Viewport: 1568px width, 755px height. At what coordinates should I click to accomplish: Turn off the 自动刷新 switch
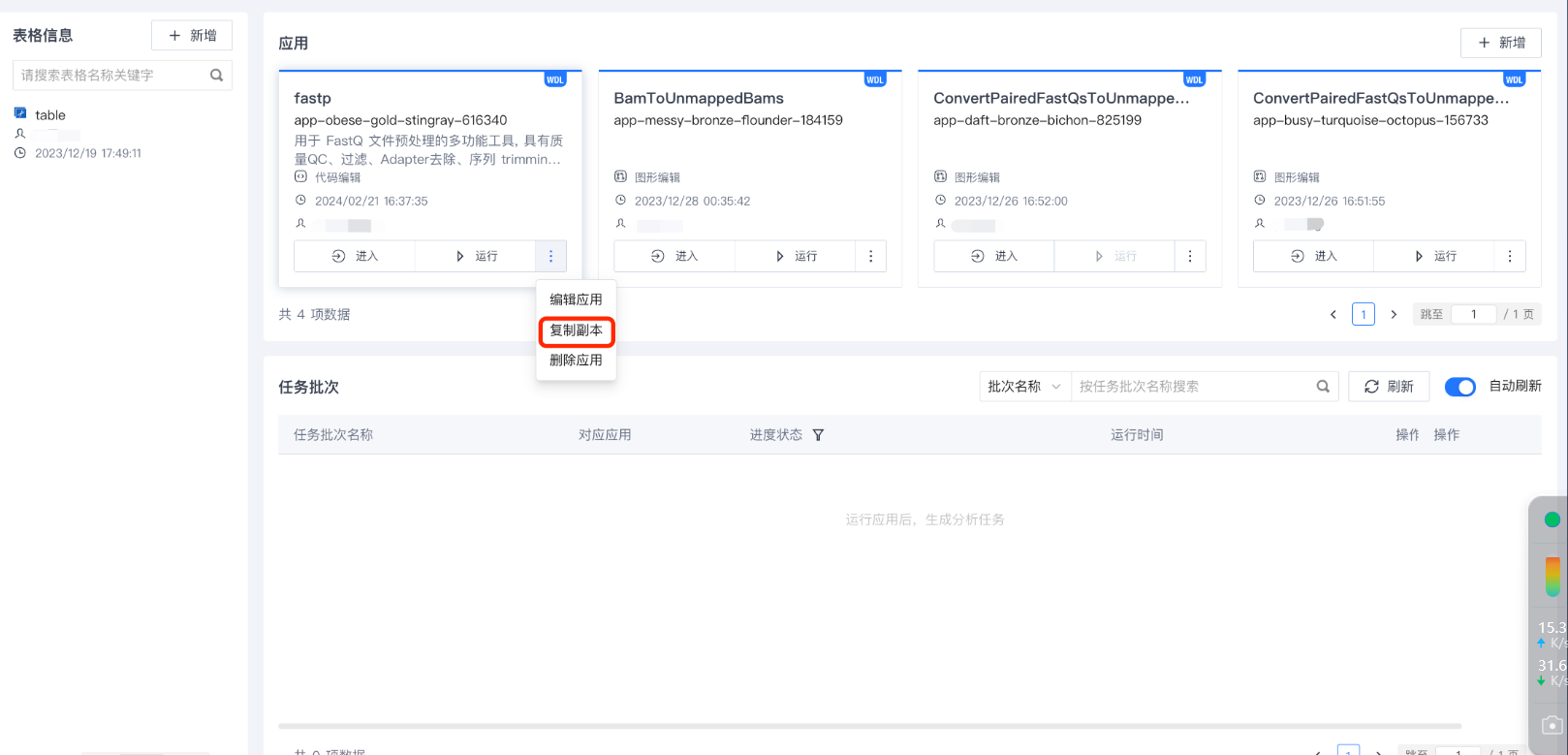1460,387
